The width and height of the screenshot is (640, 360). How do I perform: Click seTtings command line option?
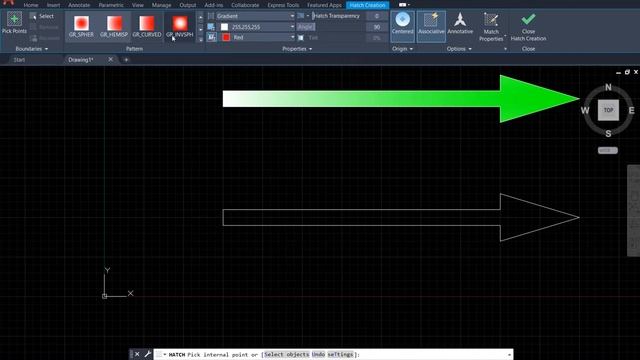[340, 354]
